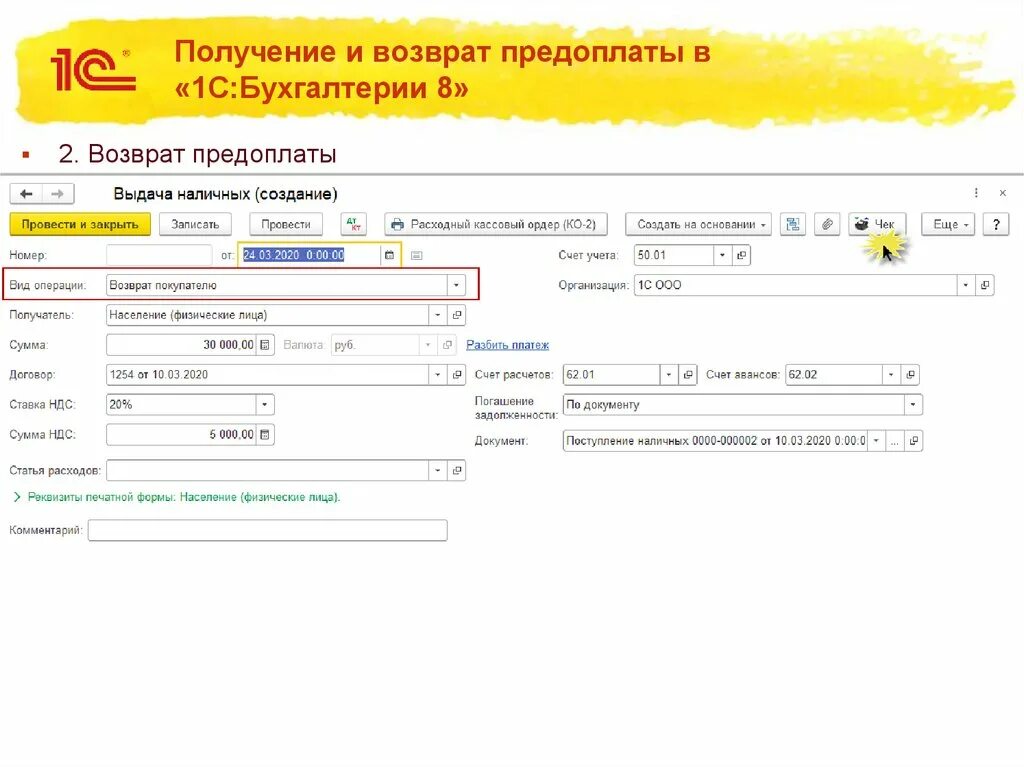Open Документ record icon
This screenshot has width=1024, height=767.
[x=914, y=441]
